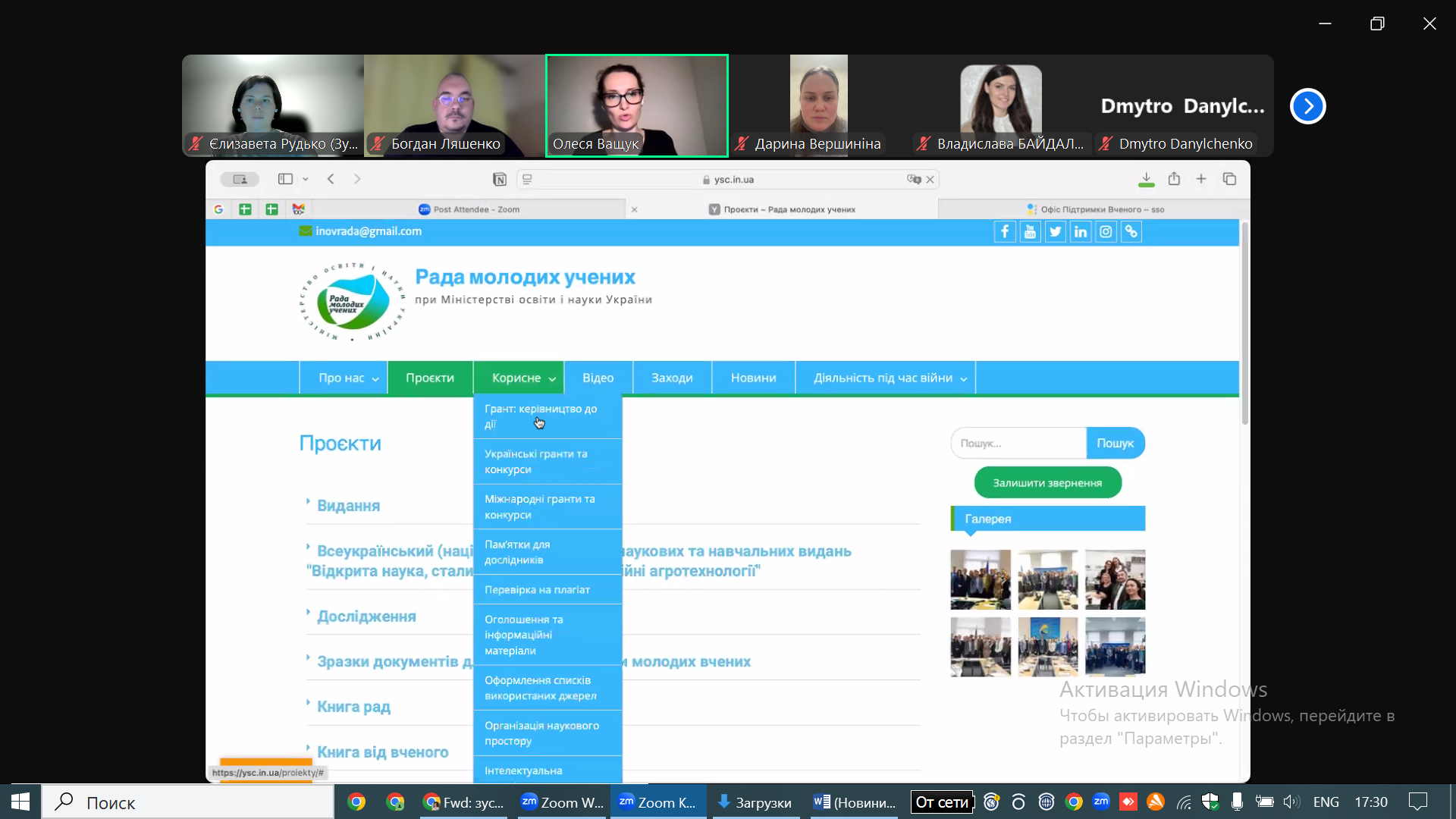Click the Залишити звернення button

(1047, 483)
